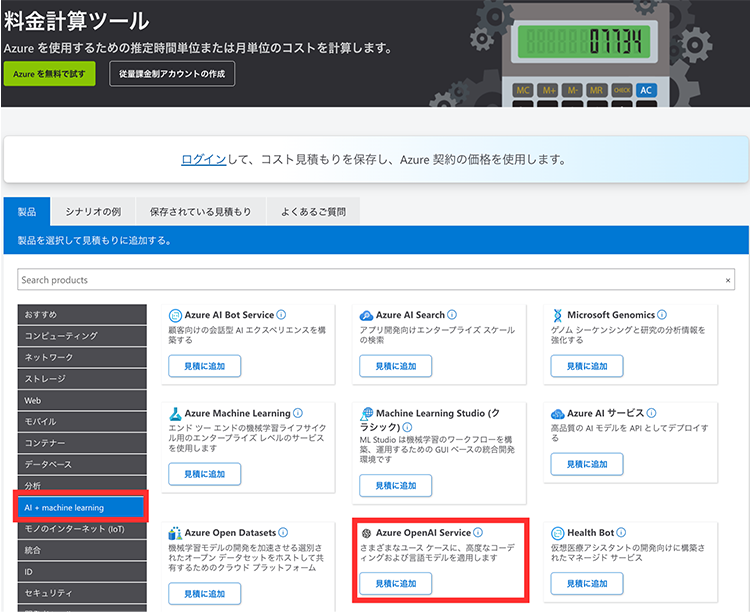
Task: Select the おすすめ category
Action: coord(82,314)
